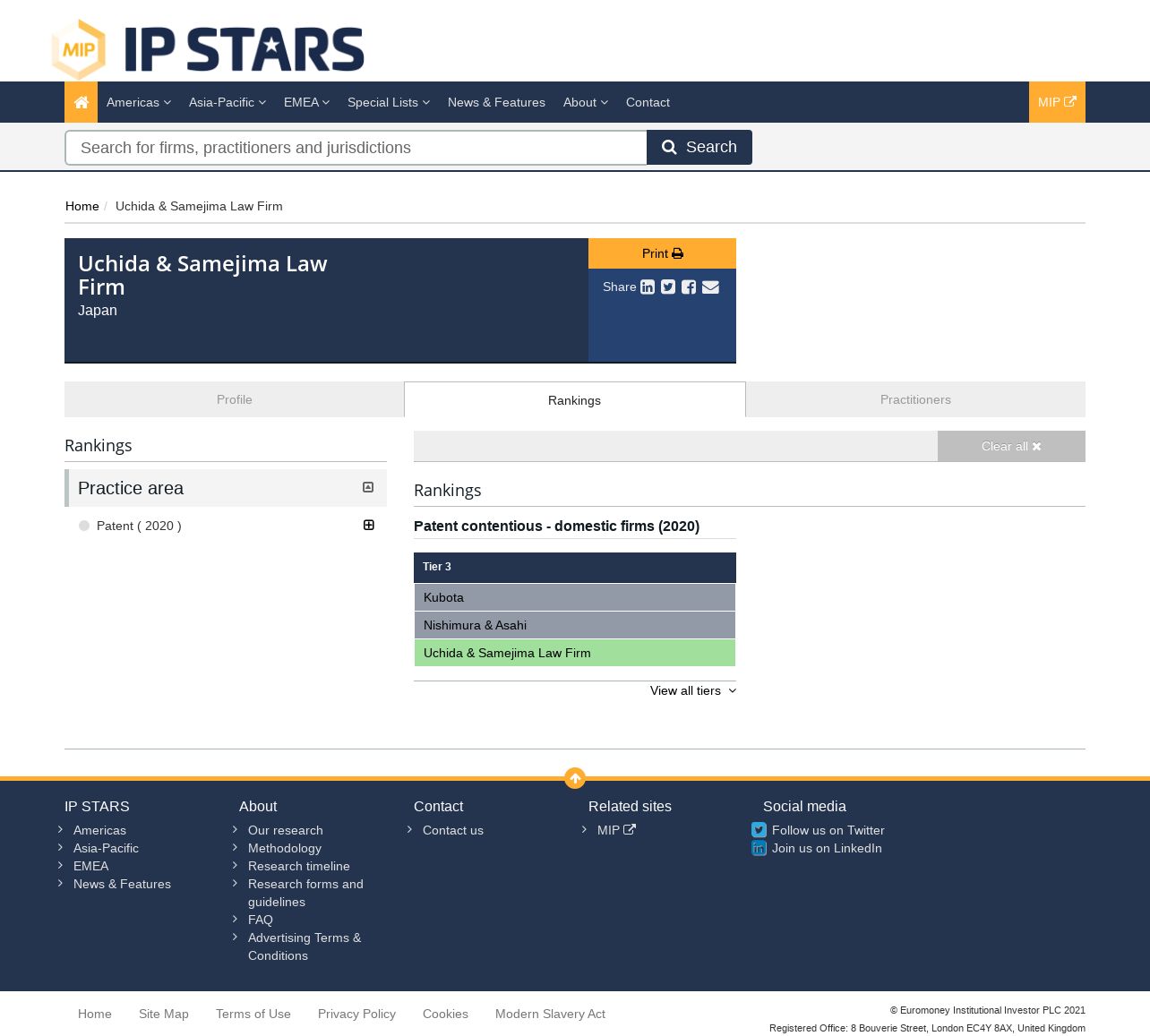Switch to the Profile tab
Image resolution: width=1150 pixels, height=1036 pixels.
pyautogui.click(x=235, y=399)
